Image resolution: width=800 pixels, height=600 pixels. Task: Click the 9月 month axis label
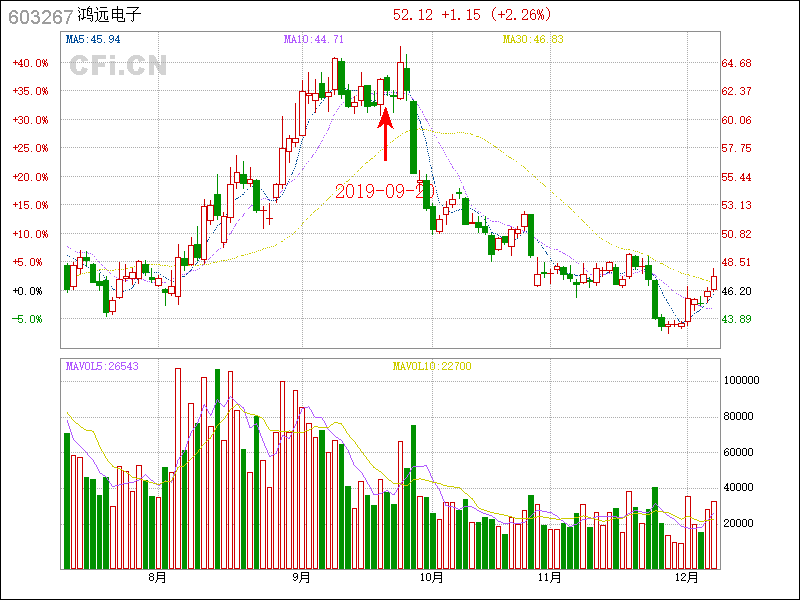coord(302,578)
